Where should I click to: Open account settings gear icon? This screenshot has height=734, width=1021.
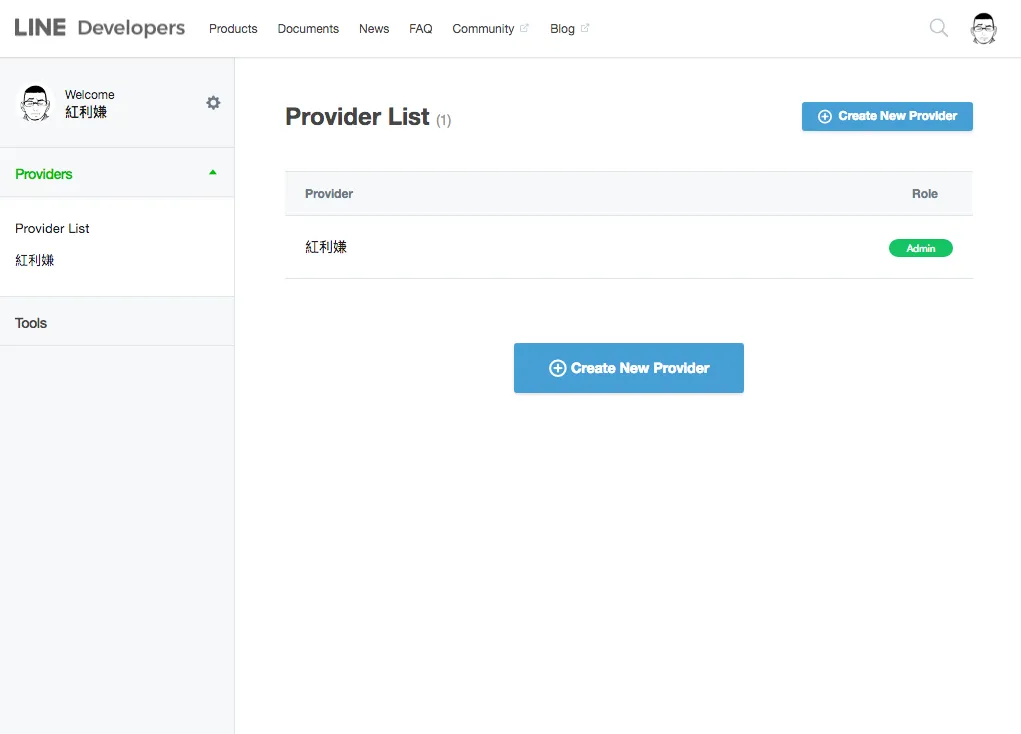point(213,103)
